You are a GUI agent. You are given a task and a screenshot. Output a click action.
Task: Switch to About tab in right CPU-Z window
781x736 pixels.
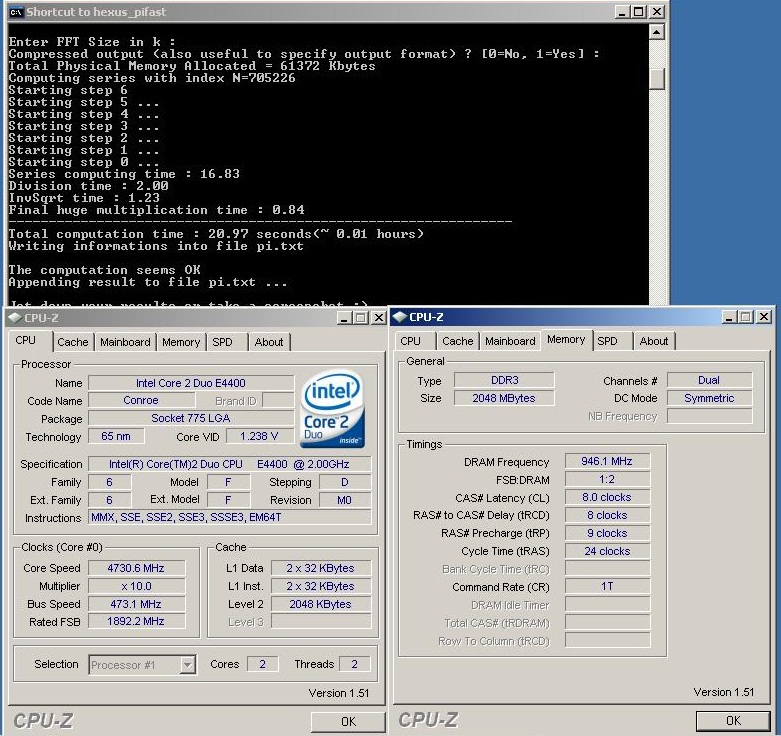tap(654, 341)
